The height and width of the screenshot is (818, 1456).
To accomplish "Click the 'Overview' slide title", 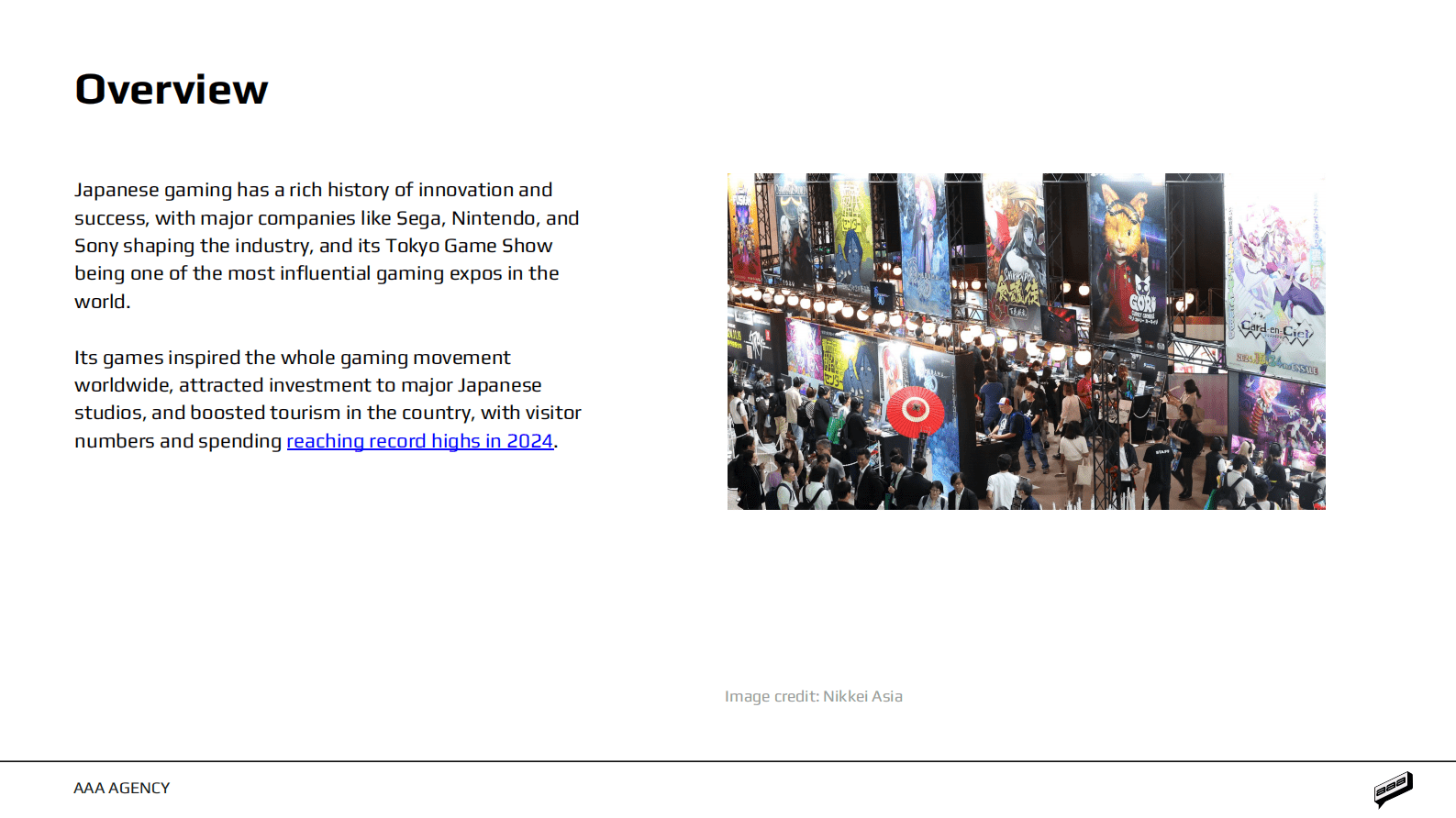I will pos(172,90).
